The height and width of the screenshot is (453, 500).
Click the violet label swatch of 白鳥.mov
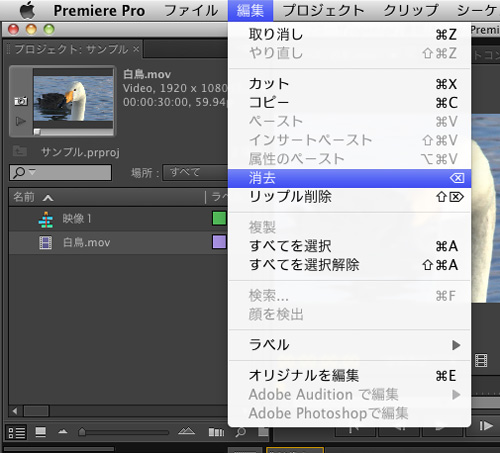click(219, 242)
